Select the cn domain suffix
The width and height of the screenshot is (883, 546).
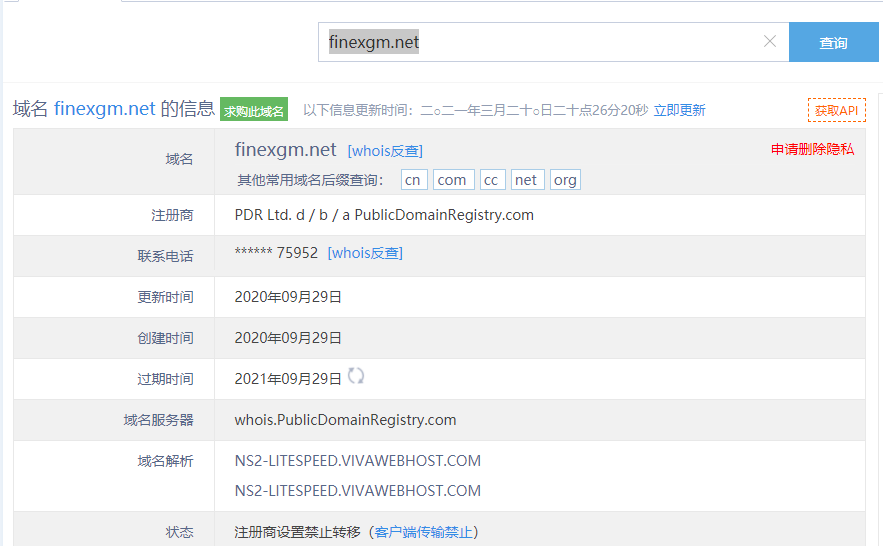(414, 180)
